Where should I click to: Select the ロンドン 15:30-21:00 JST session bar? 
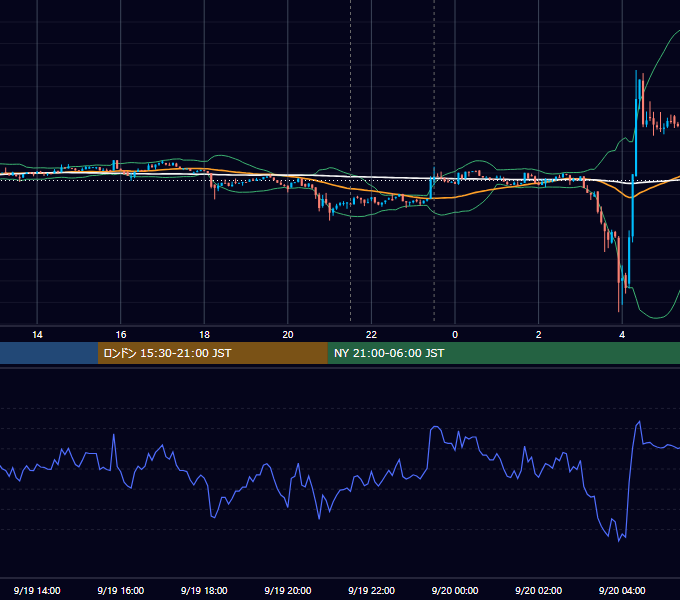(212, 353)
